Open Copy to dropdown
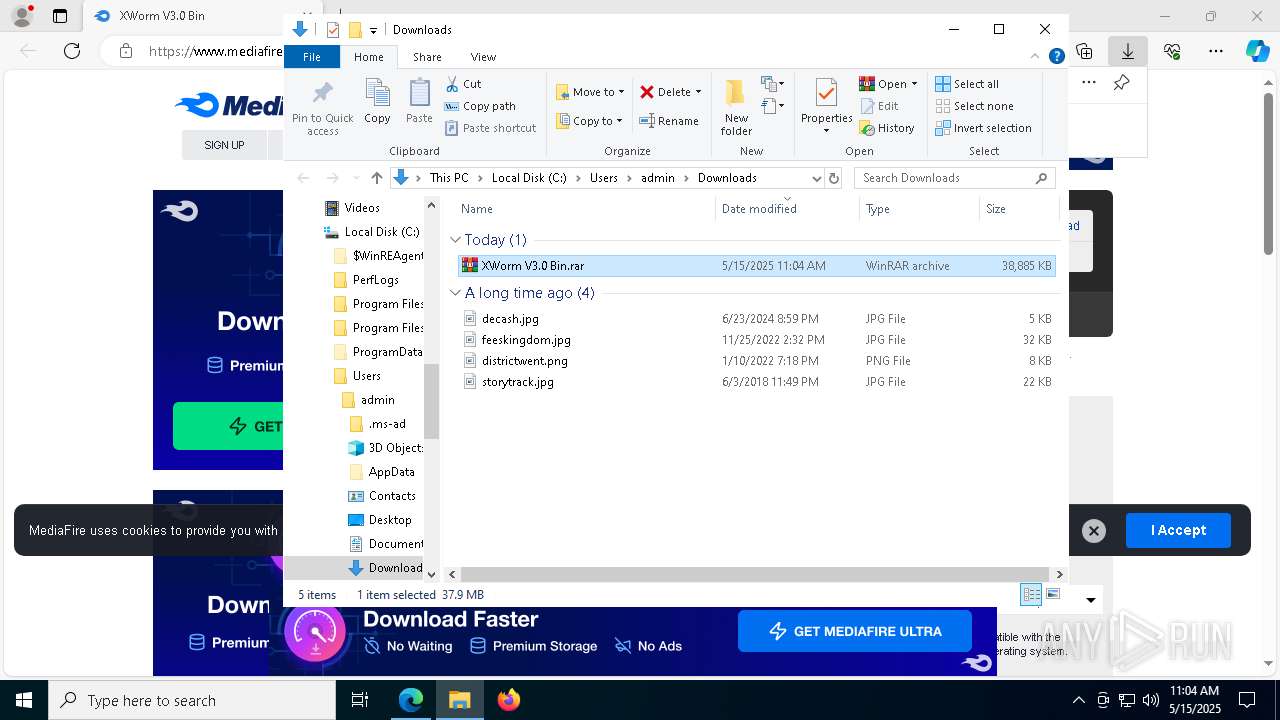This screenshot has width=1280, height=720. coord(590,121)
